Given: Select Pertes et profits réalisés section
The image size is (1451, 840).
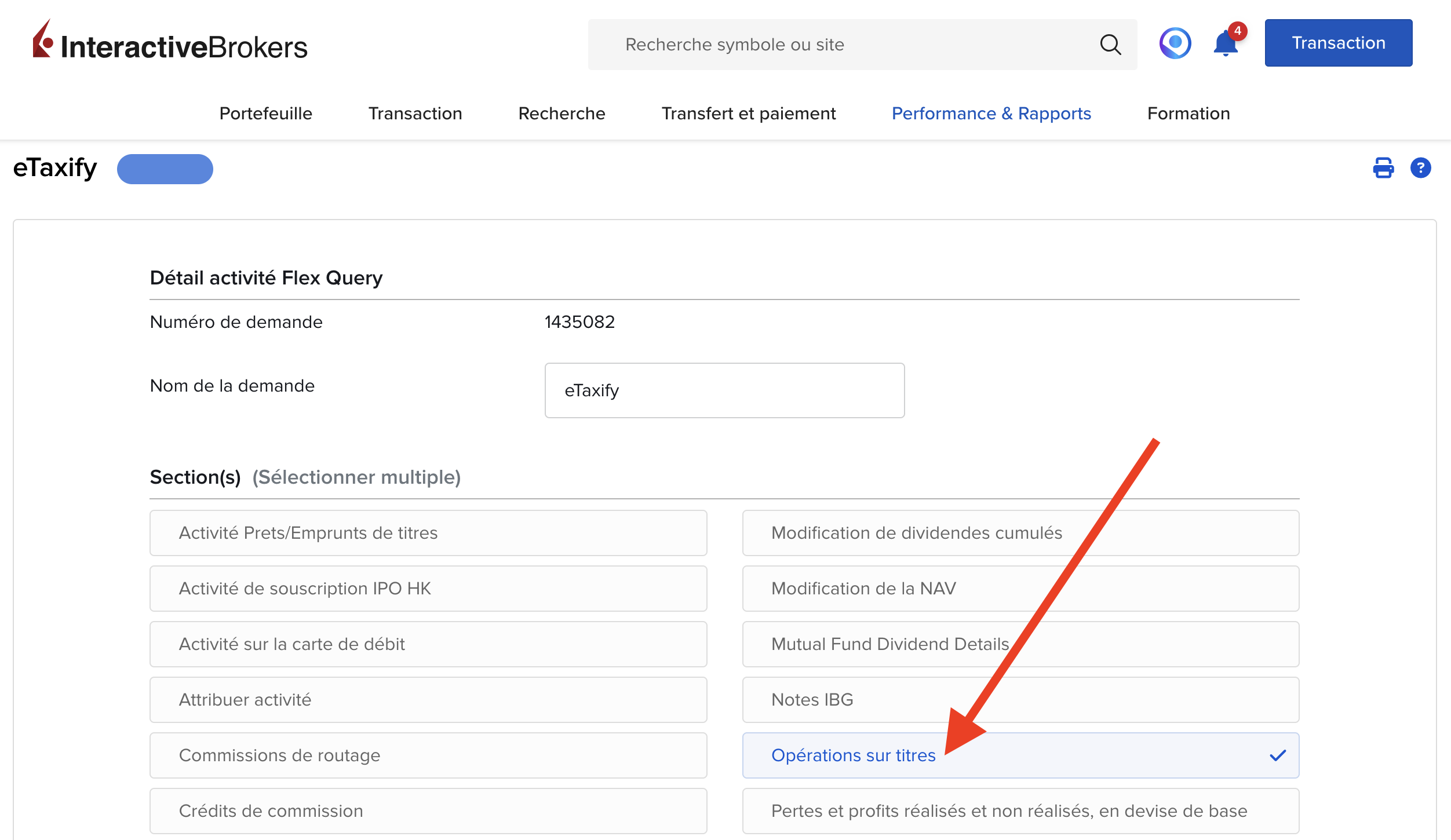Looking at the screenshot, I should click(1021, 811).
